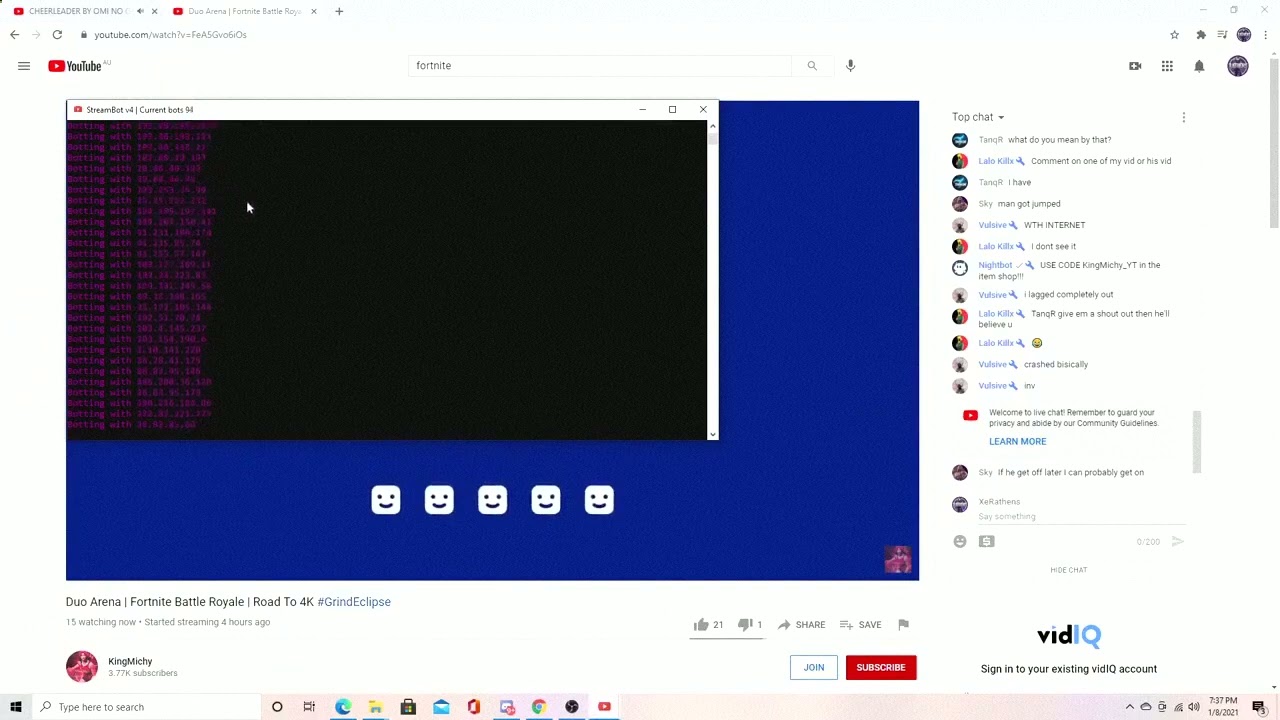Viewport: 1280px width, 720px height.
Task: Open the KingMichy channel avatar
Action: (x=82, y=667)
